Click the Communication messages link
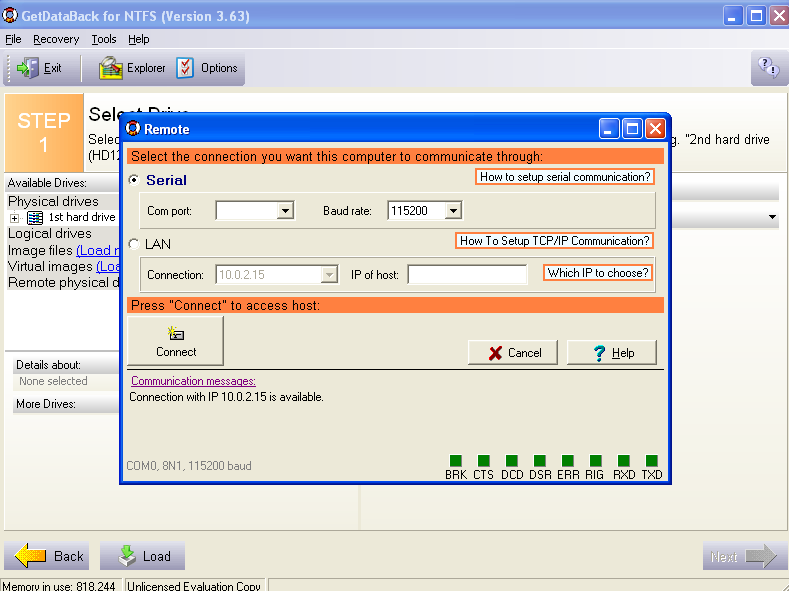This screenshot has height=591, width=789. [193, 381]
